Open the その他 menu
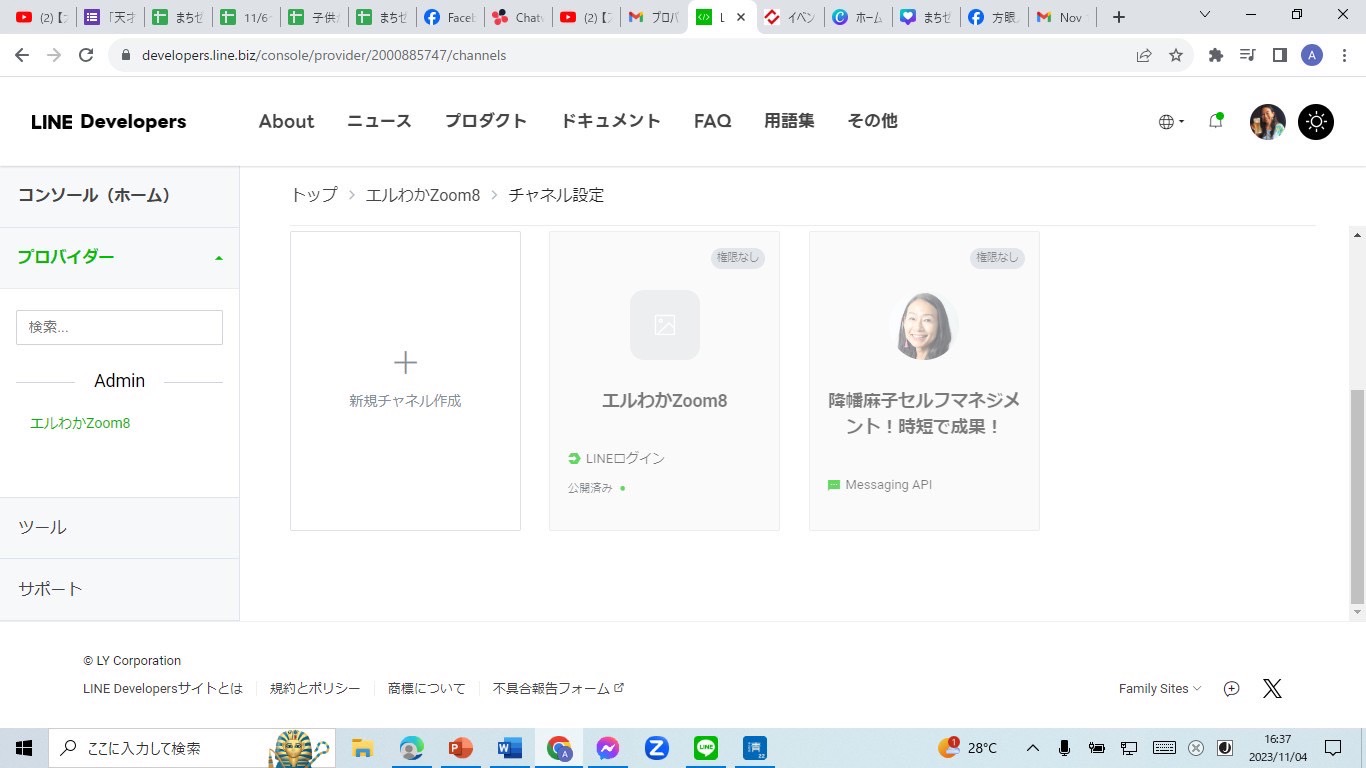1366x768 pixels. [872, 121]
